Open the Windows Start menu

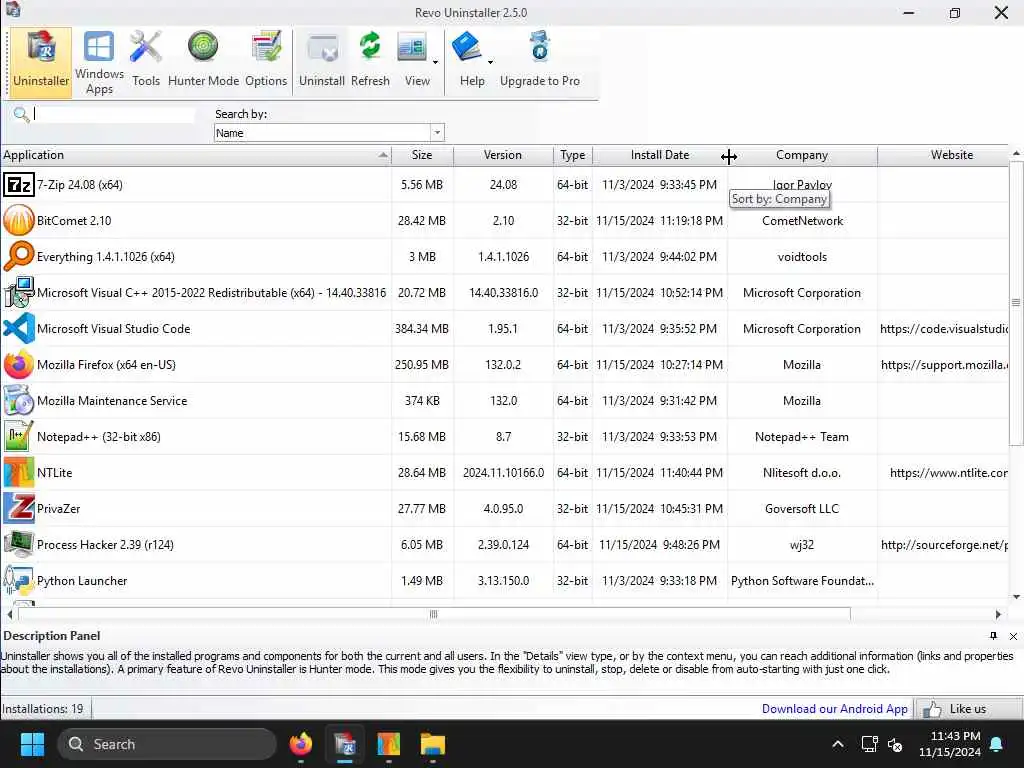pyautogui.click(x=32, y=744)
